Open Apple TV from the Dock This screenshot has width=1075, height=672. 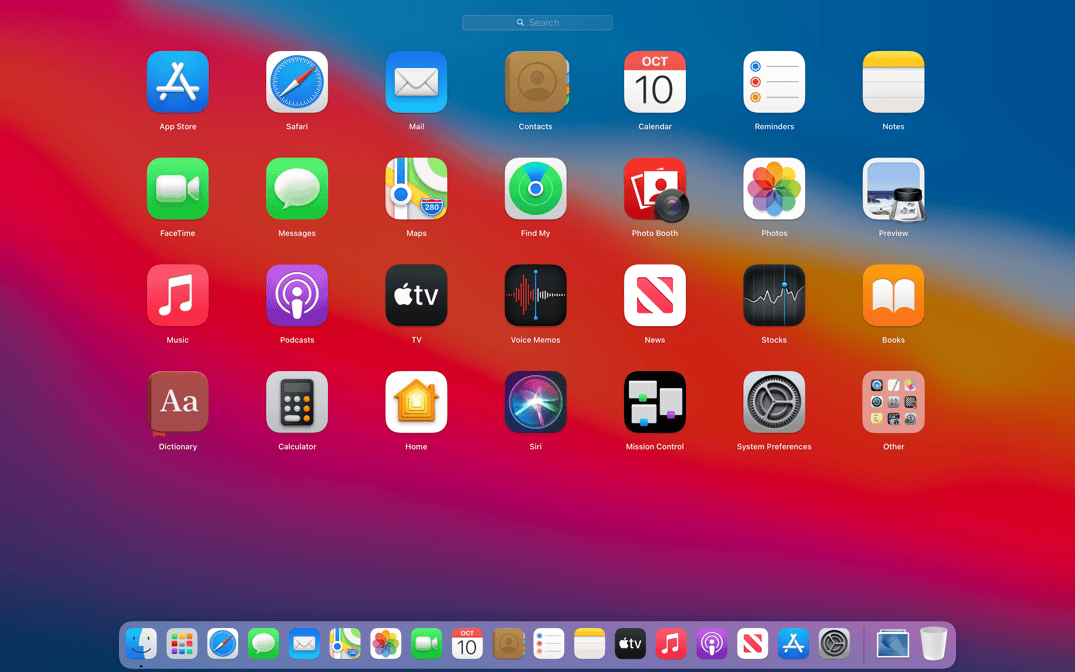tap(631, 644)
